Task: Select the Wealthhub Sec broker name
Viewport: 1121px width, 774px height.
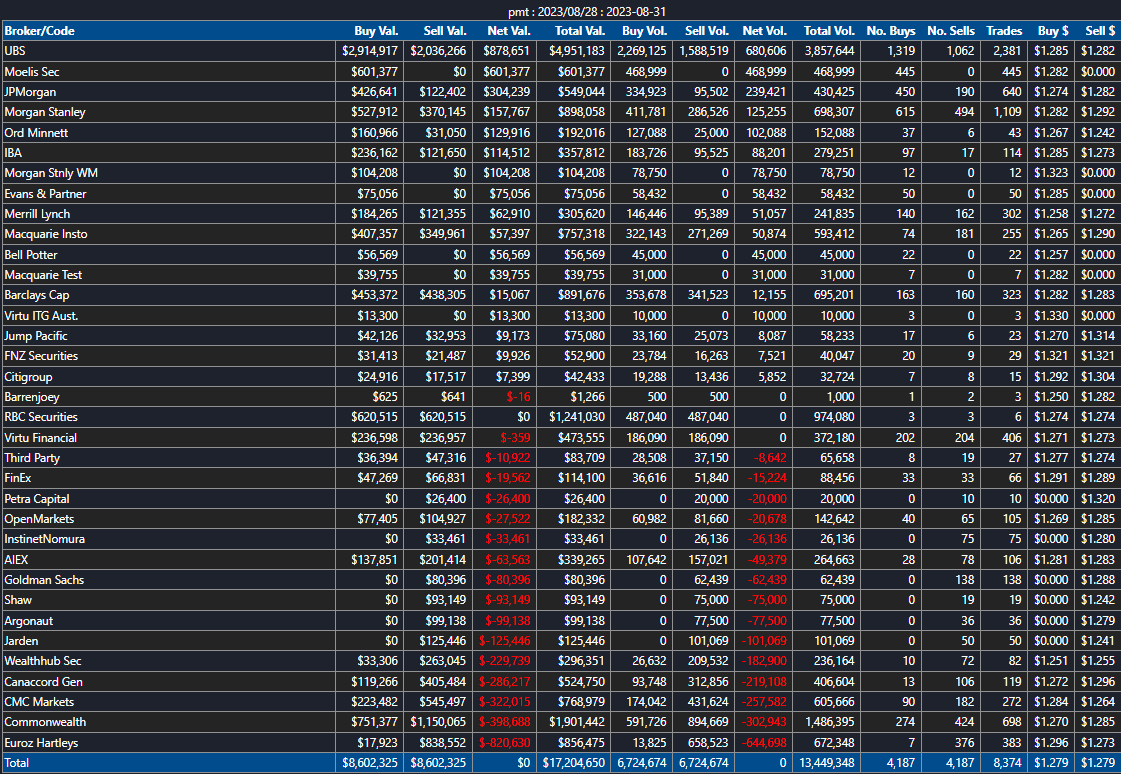Action: click(43, 661)
